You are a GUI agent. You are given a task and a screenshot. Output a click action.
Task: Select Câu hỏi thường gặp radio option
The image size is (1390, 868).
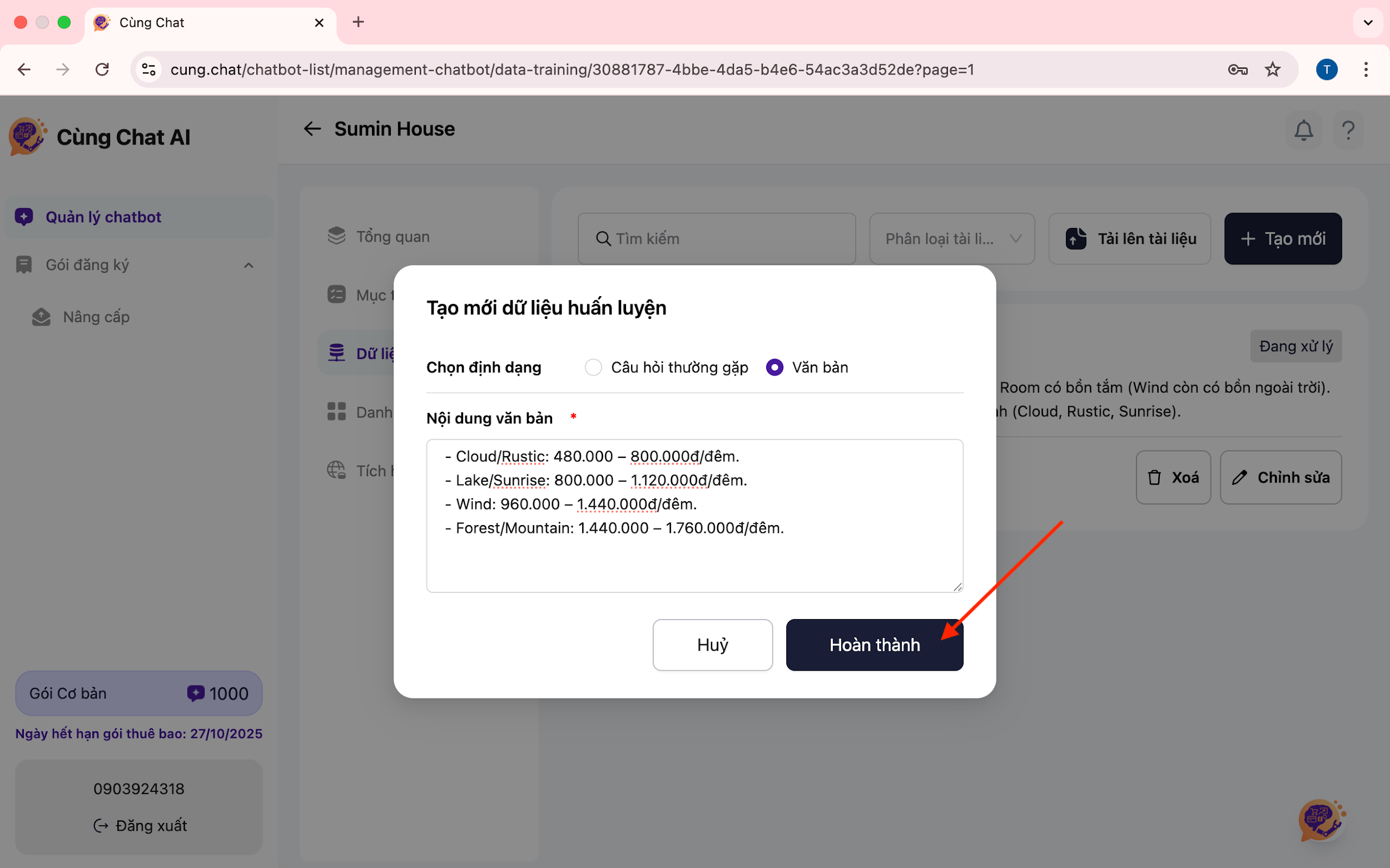click(593, 367)
